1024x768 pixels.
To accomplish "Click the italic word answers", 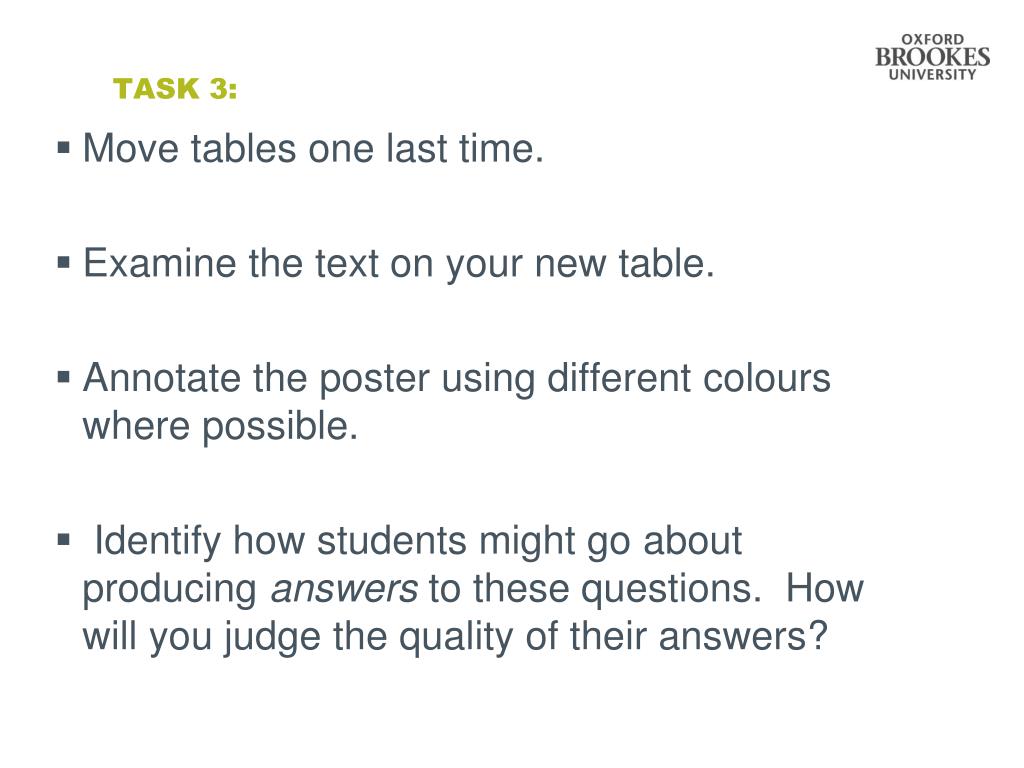I will 344,589.
